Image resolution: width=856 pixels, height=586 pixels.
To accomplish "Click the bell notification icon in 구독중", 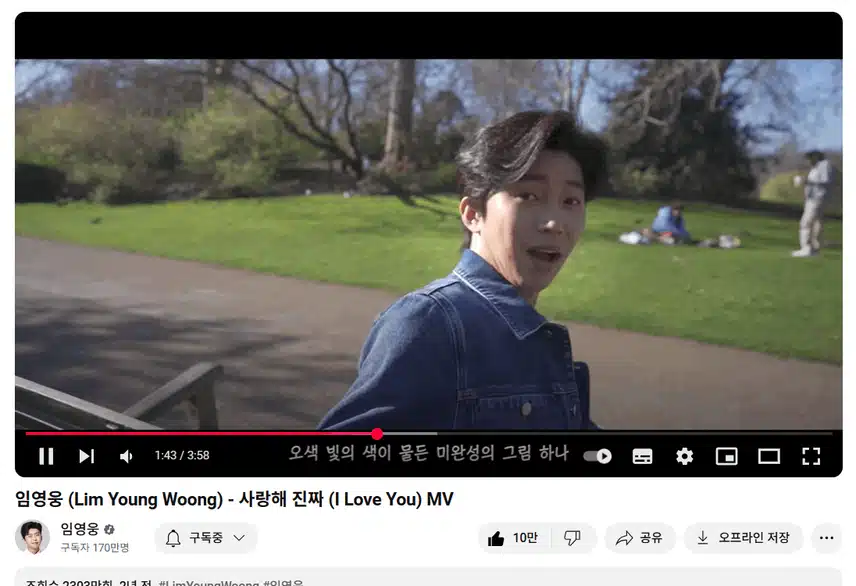I will pos(173,538).
